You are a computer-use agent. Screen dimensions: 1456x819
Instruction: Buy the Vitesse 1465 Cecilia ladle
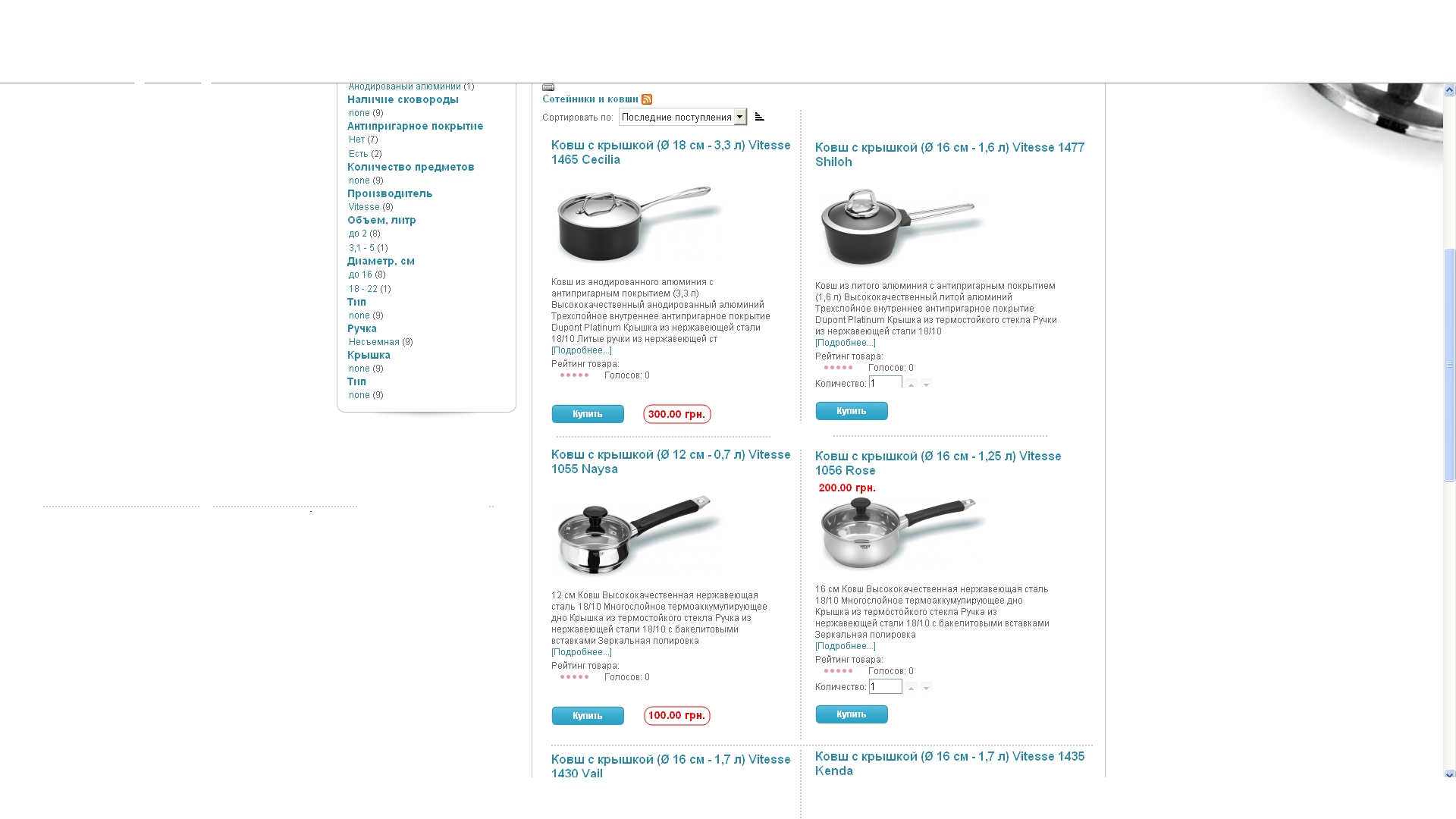(x=588, y=414)
